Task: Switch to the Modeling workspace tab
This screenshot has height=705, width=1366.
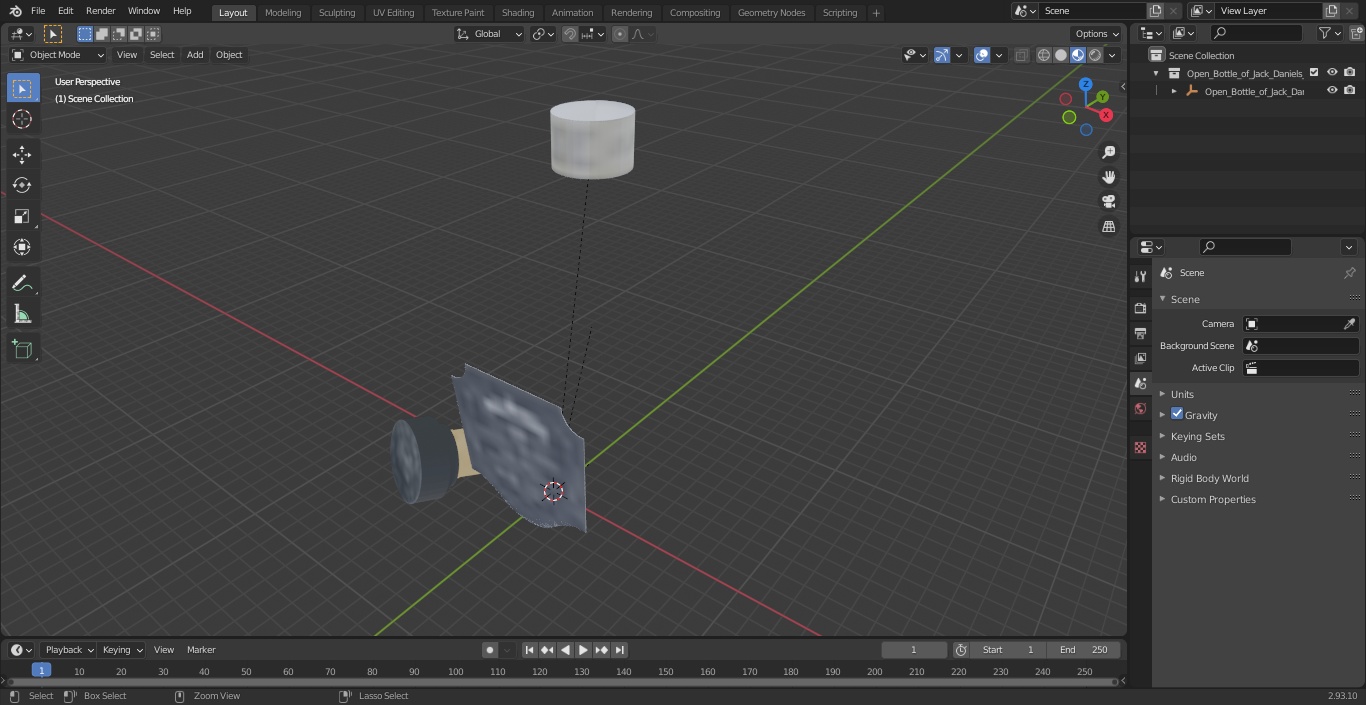Action: click(283, 13)
